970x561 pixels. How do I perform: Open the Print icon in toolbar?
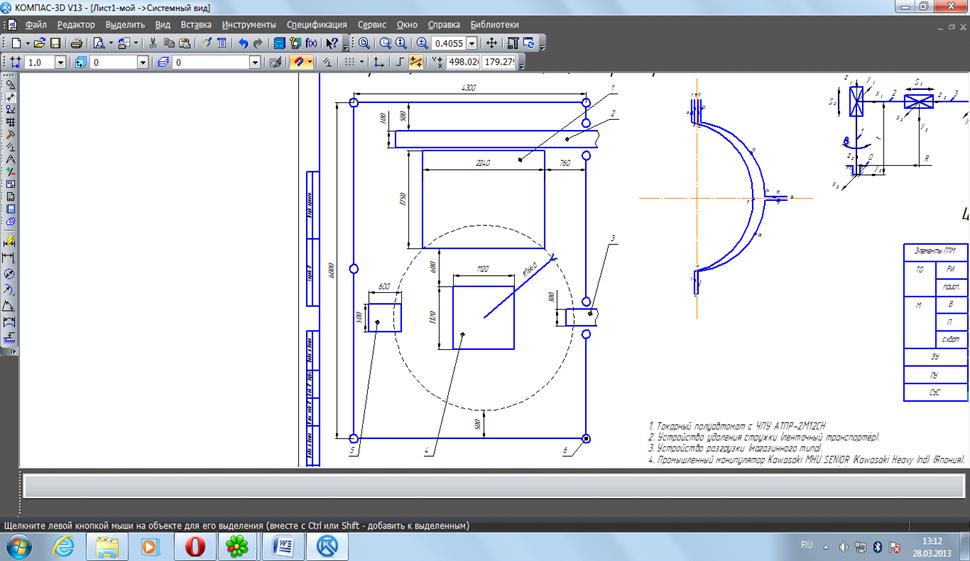point(74,44)
